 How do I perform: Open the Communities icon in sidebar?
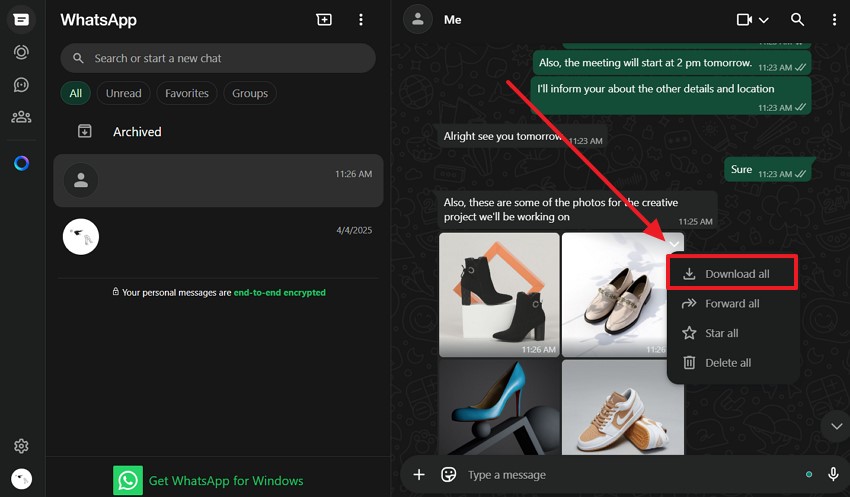21,117
